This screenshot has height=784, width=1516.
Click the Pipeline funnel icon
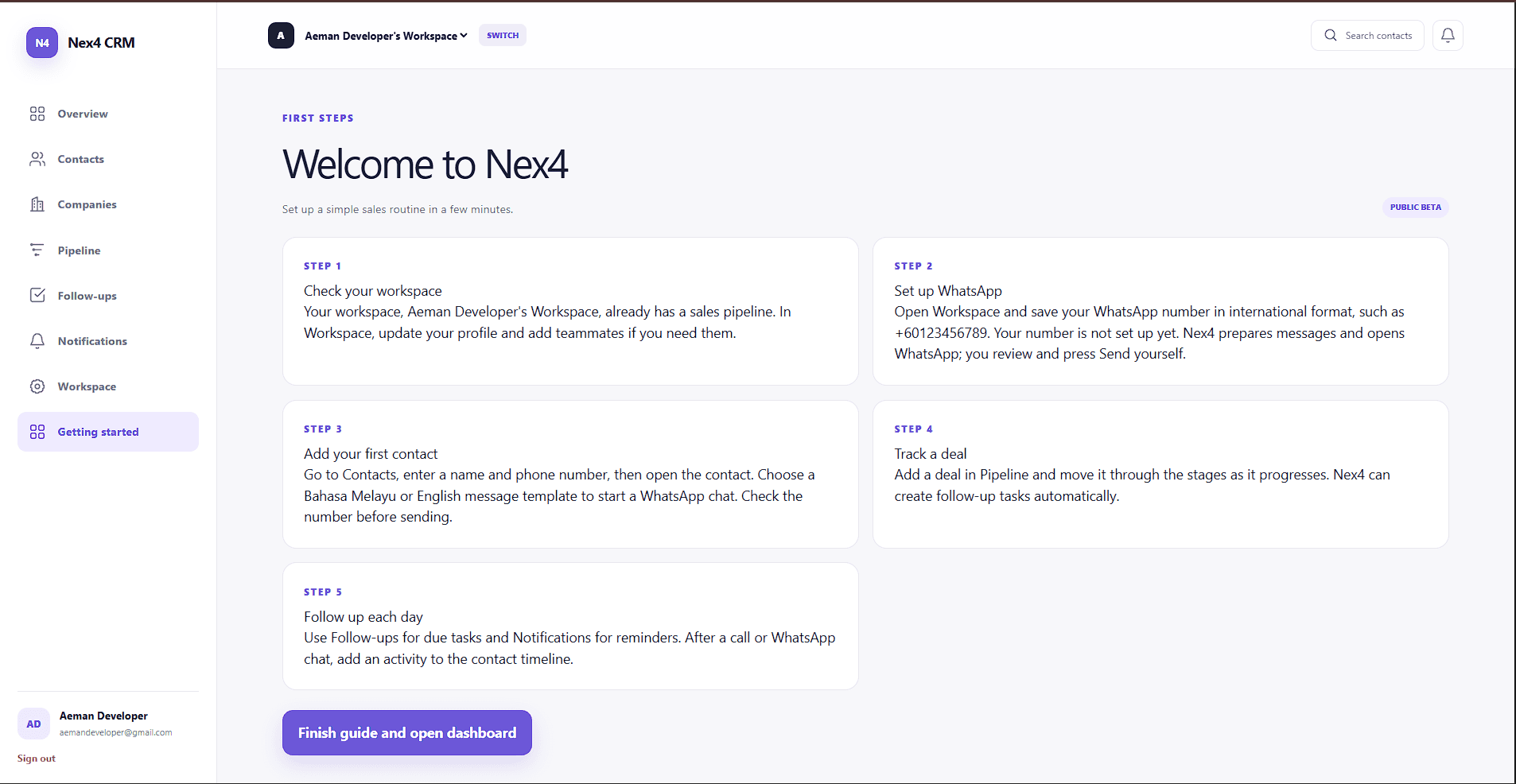(x=37, y=250)
